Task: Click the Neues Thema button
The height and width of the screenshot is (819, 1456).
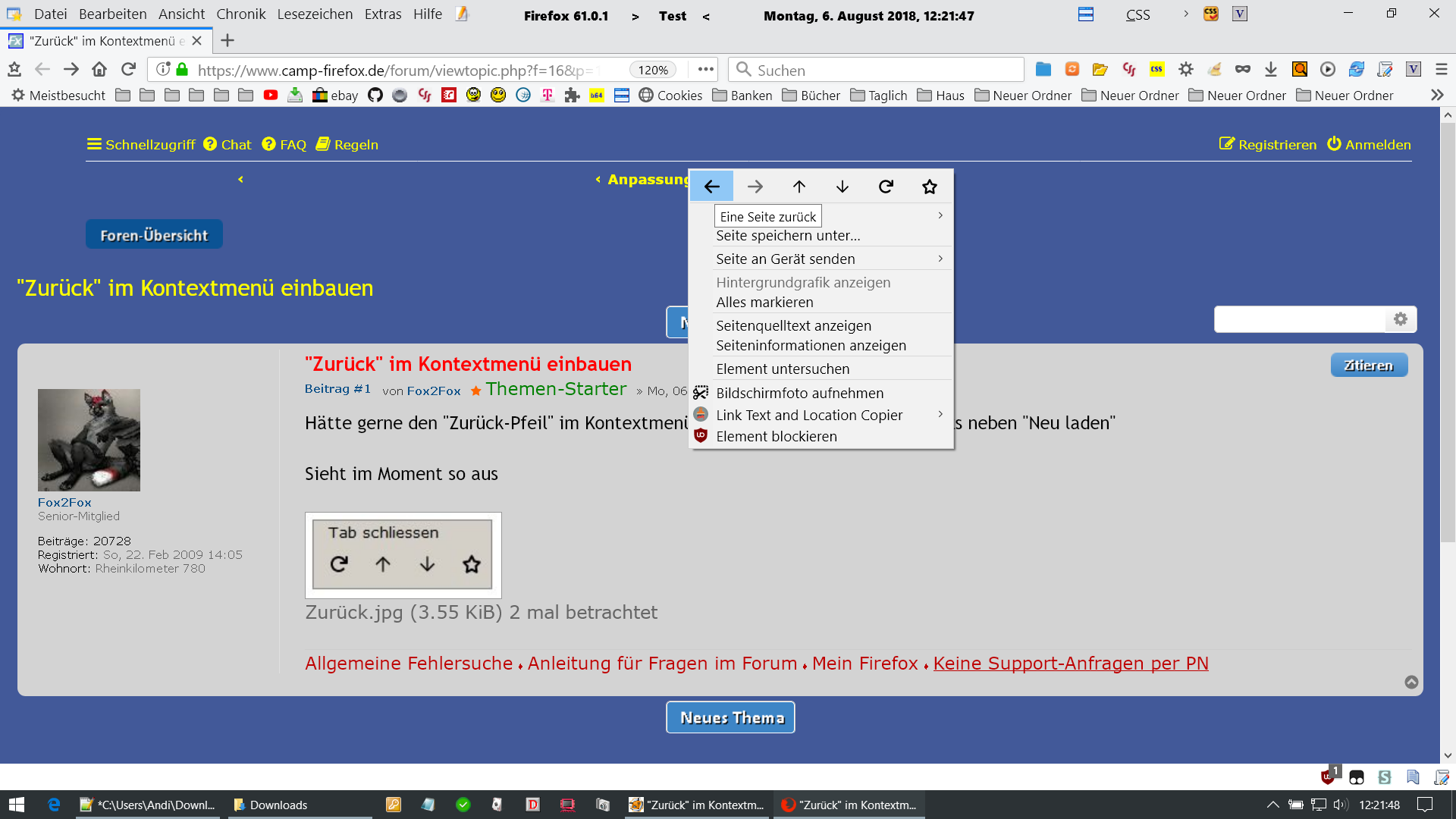Action: pos(730,717)
